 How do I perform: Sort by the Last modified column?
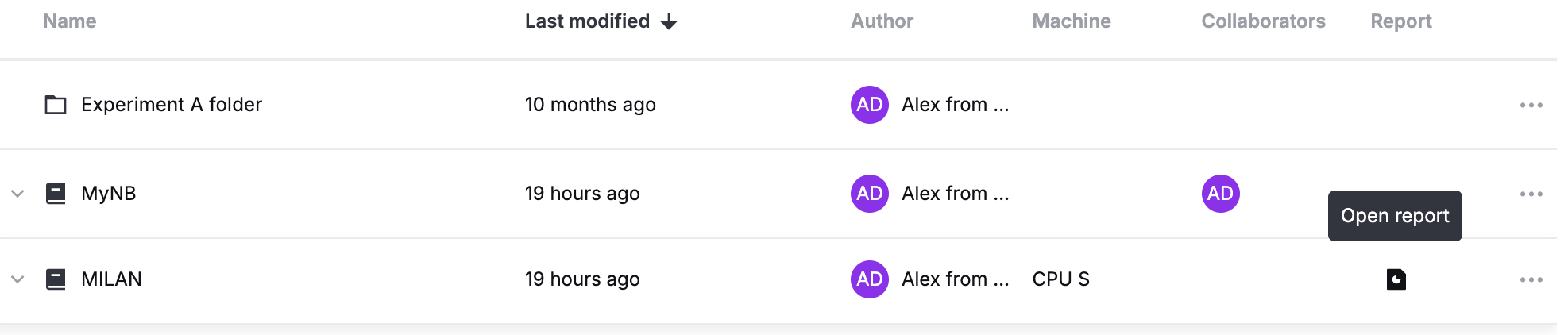click(x=587, y=21)
